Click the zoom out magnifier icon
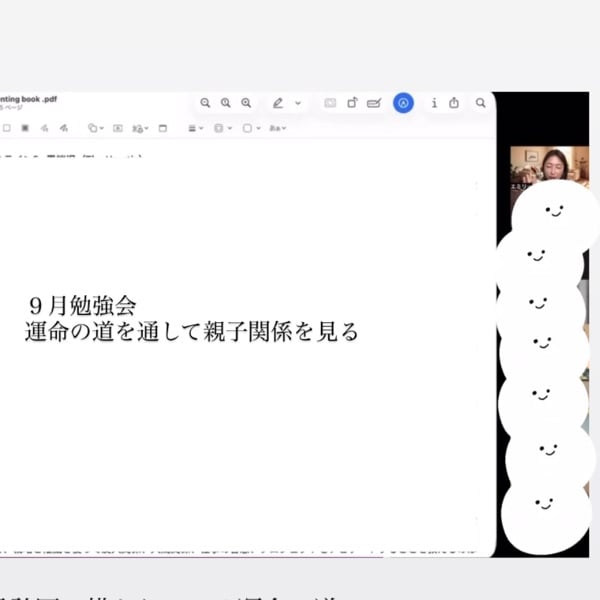The width and height of the screenshot is (600, 600). (205, 103)
